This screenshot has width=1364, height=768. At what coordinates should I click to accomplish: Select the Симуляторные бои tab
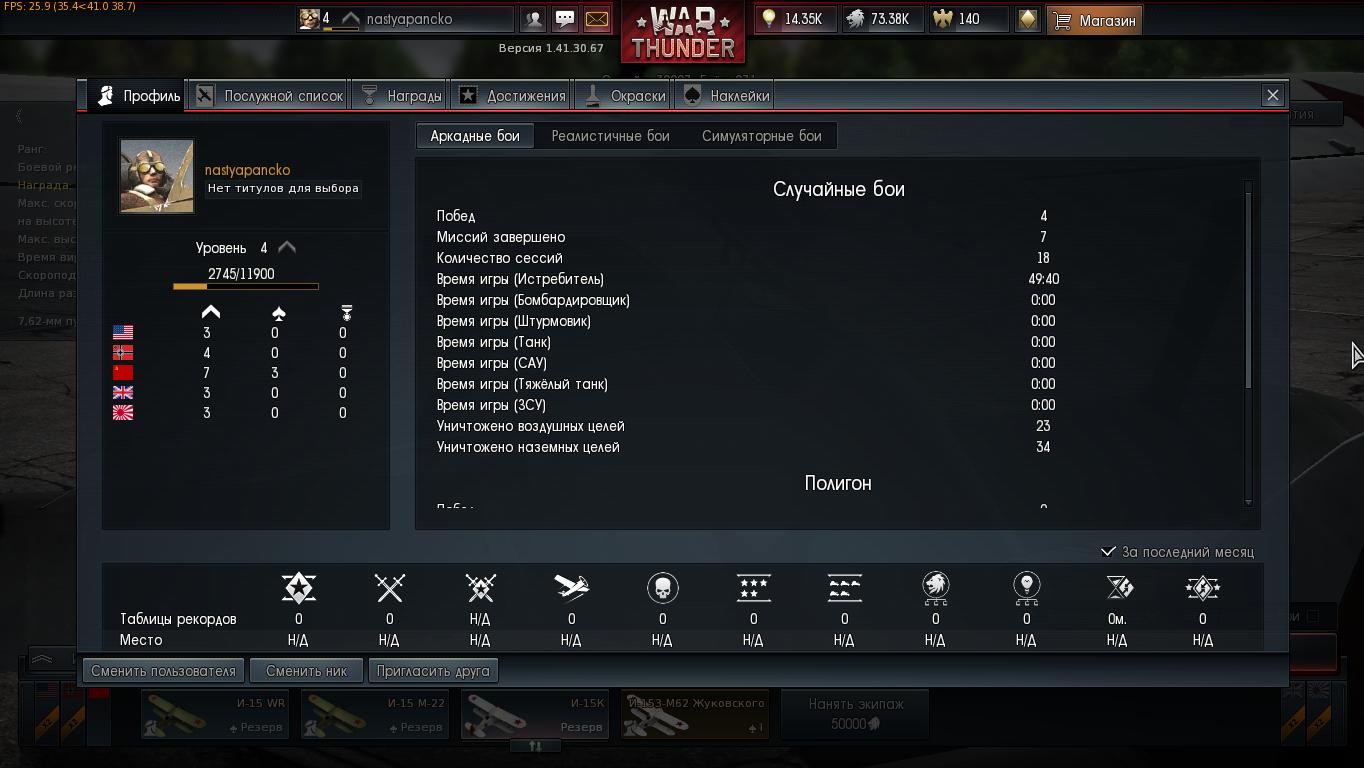click(761, 136)
